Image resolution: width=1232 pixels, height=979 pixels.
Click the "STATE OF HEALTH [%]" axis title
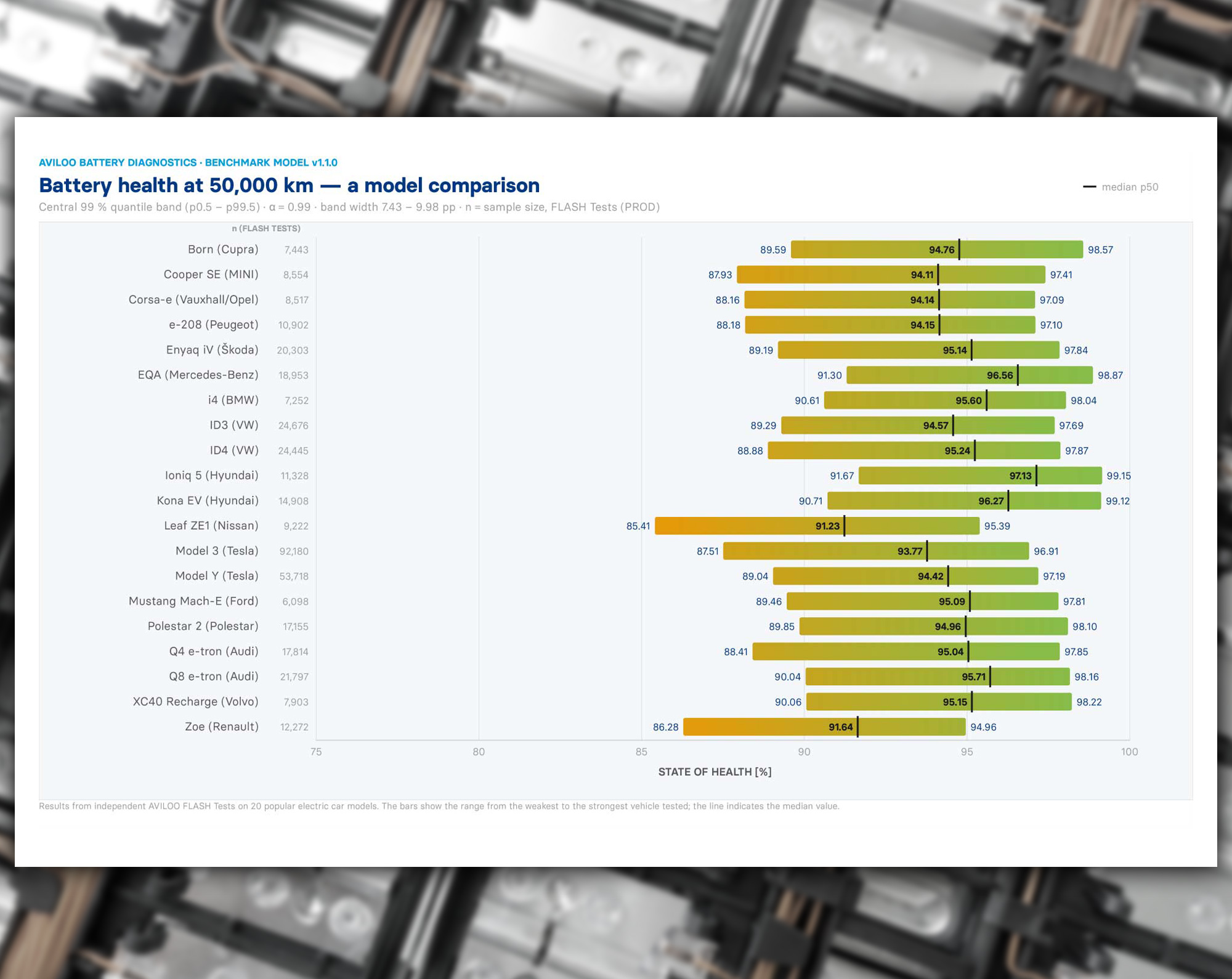coord(715,772)
